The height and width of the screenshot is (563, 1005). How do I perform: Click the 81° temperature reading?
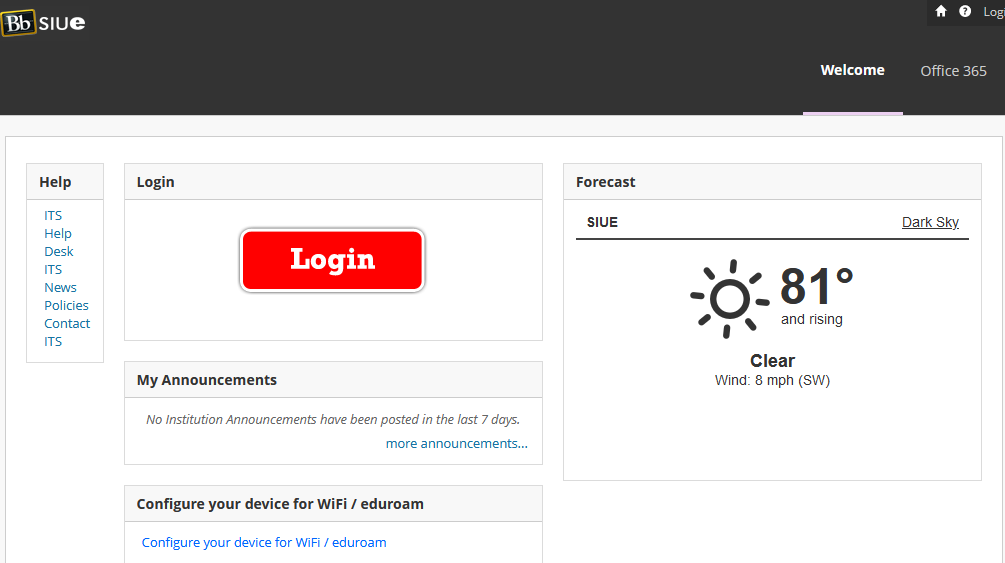click(816, 287)
